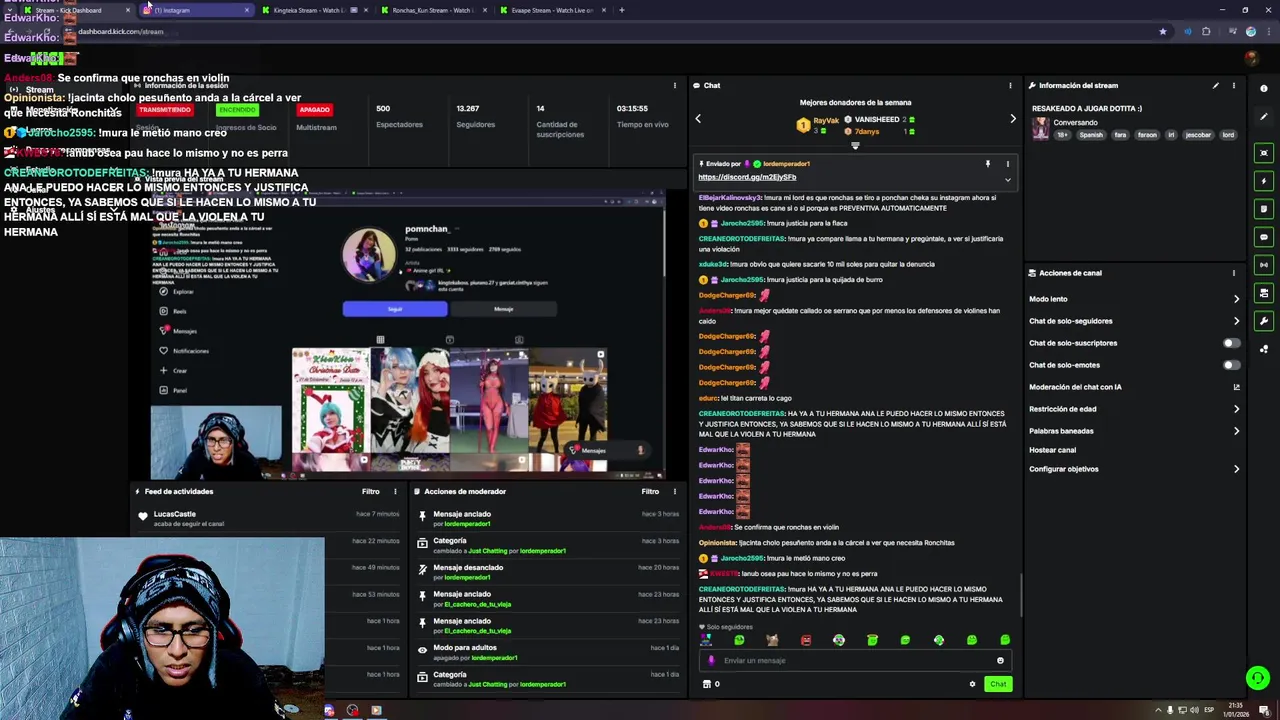The width and height of the screenshot is (1280, 720).
Task: Switch to Stream - Kick Dashboard tab
Action: 76,10
